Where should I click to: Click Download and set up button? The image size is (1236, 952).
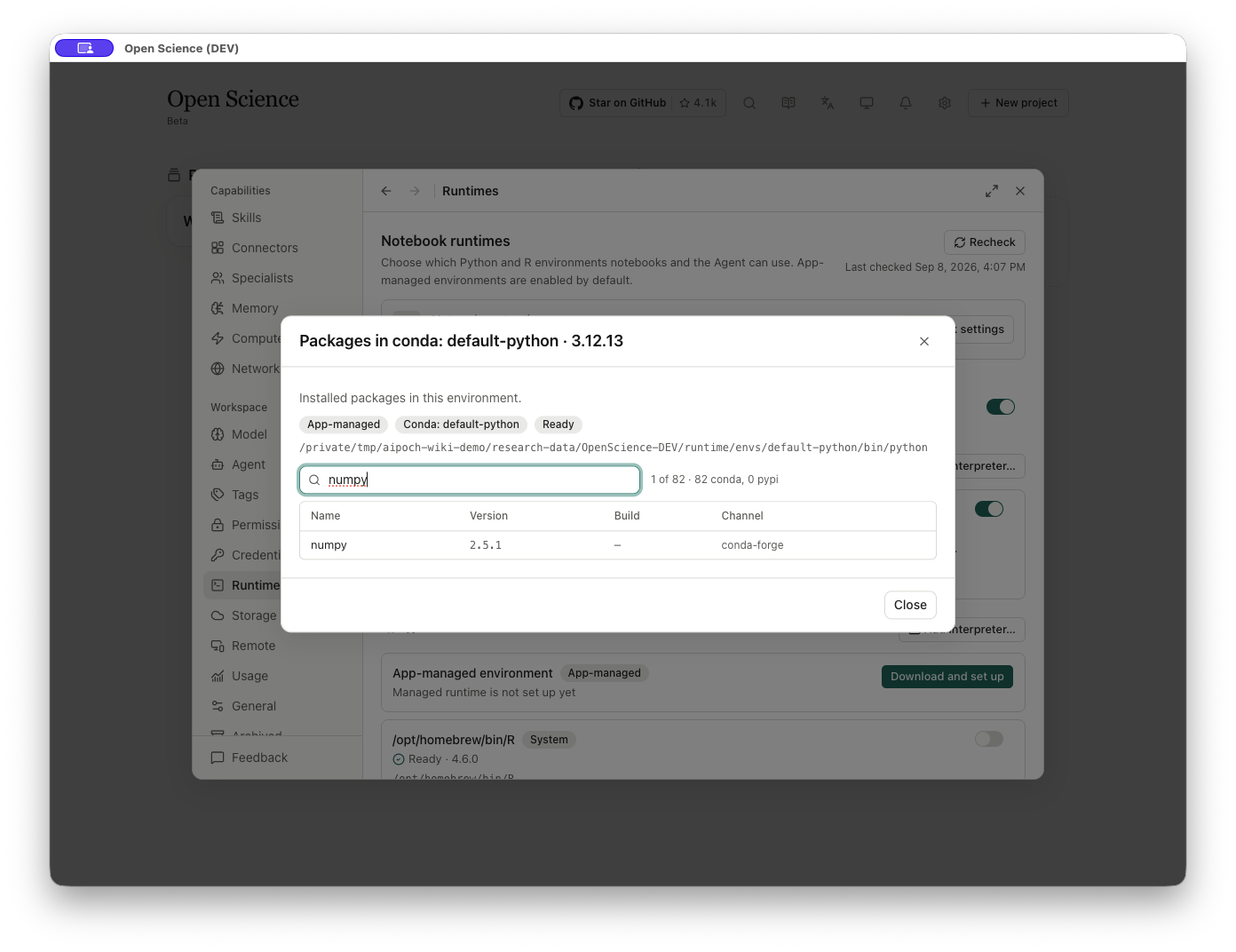pos(947,677)
